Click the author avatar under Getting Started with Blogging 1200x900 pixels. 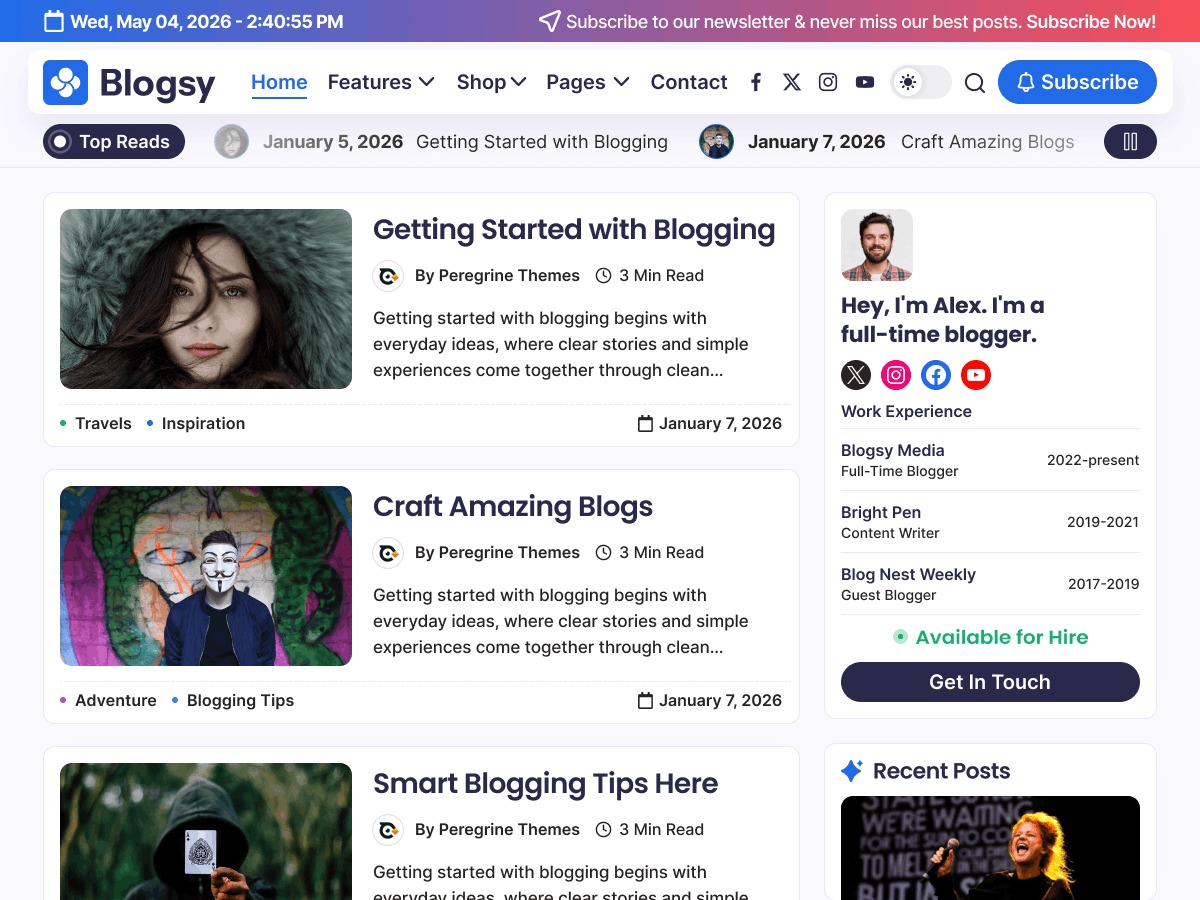point(388,276)
